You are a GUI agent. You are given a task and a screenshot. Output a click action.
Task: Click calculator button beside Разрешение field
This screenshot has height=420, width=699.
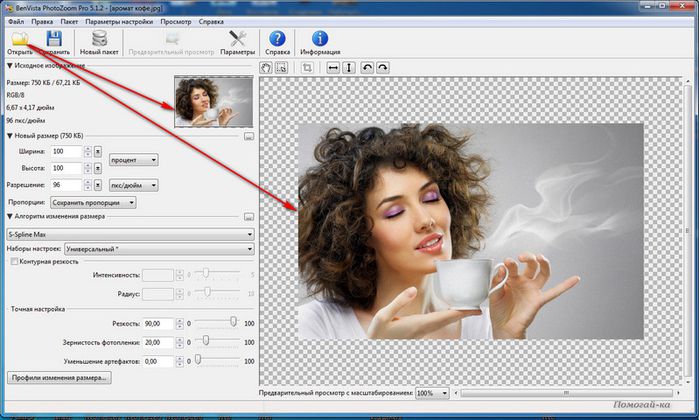tap(98, 185)
